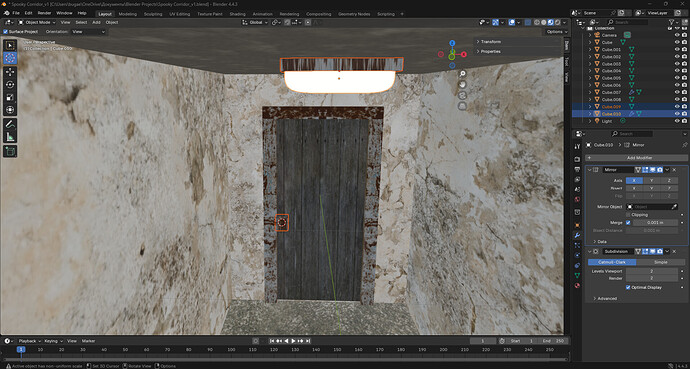Click the Add Modifier button
The image size is (690, 369).
click(x=637, y=157)
